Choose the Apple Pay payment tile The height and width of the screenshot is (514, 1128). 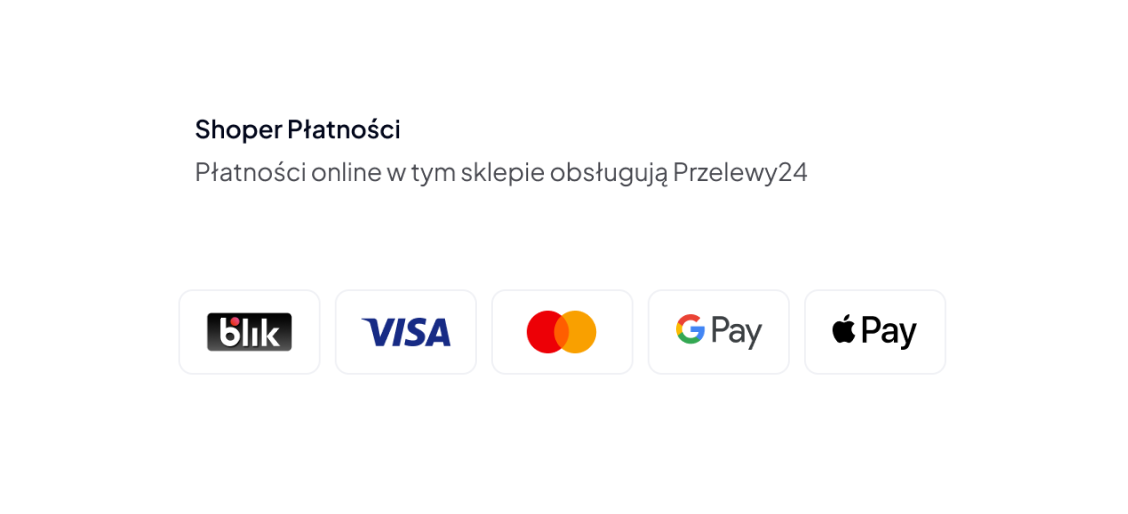click(875, 332)
